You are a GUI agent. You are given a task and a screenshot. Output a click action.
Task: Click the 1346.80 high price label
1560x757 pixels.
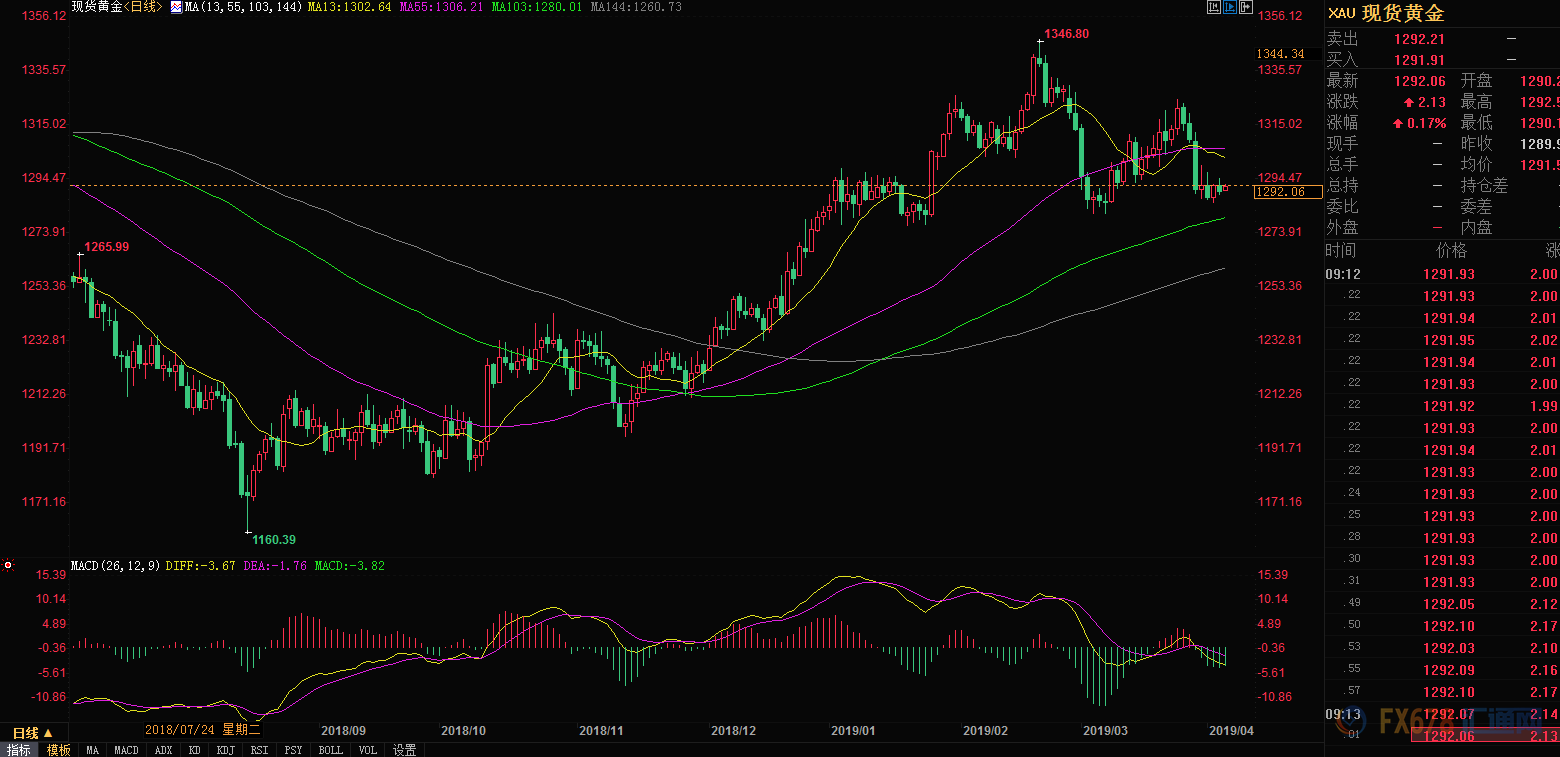[1067, 34]
